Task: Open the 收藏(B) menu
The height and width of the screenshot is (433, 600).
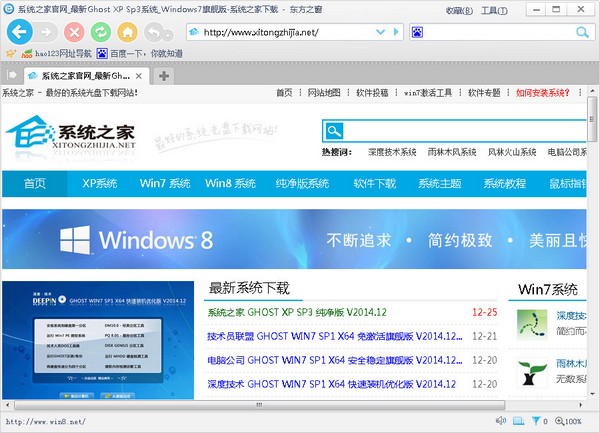Action: (x=459, y=11)
